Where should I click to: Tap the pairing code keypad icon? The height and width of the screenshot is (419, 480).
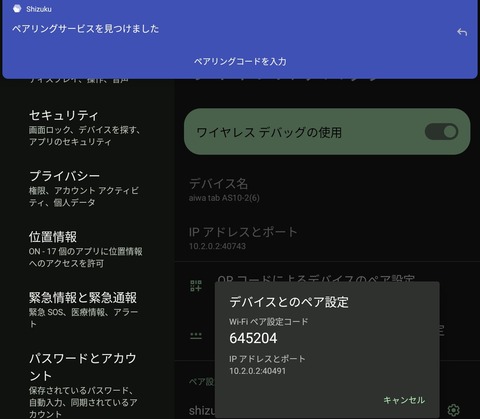(196, 336)
